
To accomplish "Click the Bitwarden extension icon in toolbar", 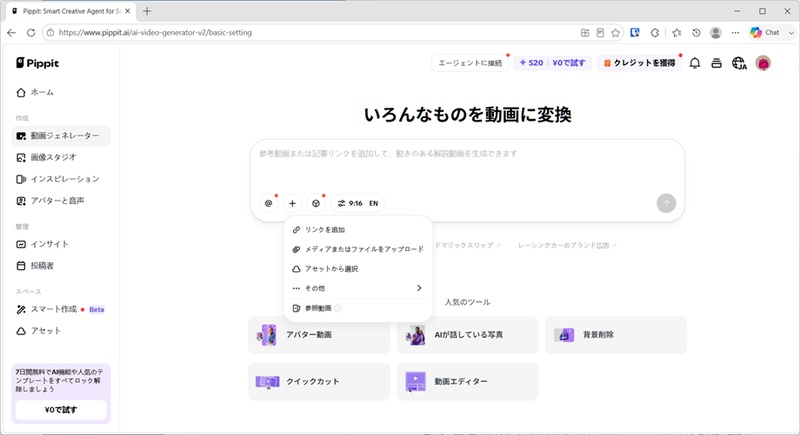I will (x=635, y=33).
